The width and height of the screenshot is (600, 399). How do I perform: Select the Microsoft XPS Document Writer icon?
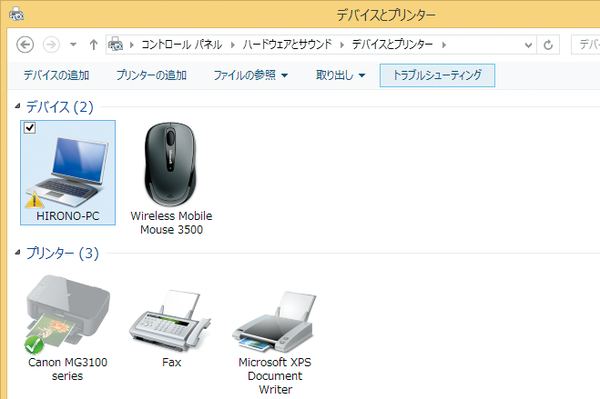point(275,321)
